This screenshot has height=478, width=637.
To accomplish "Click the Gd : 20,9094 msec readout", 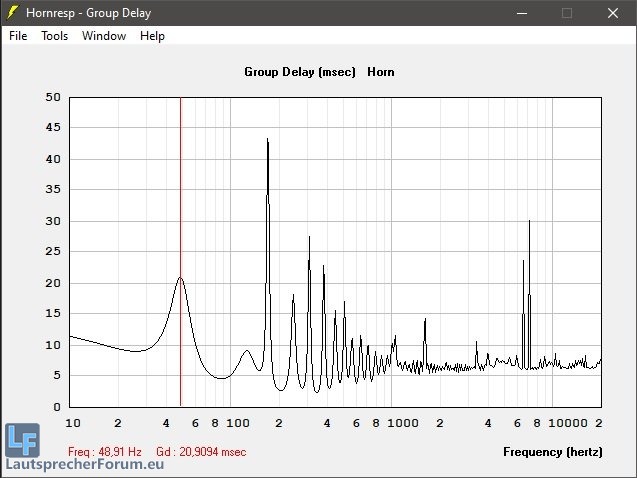I will (x=201, y=452).
